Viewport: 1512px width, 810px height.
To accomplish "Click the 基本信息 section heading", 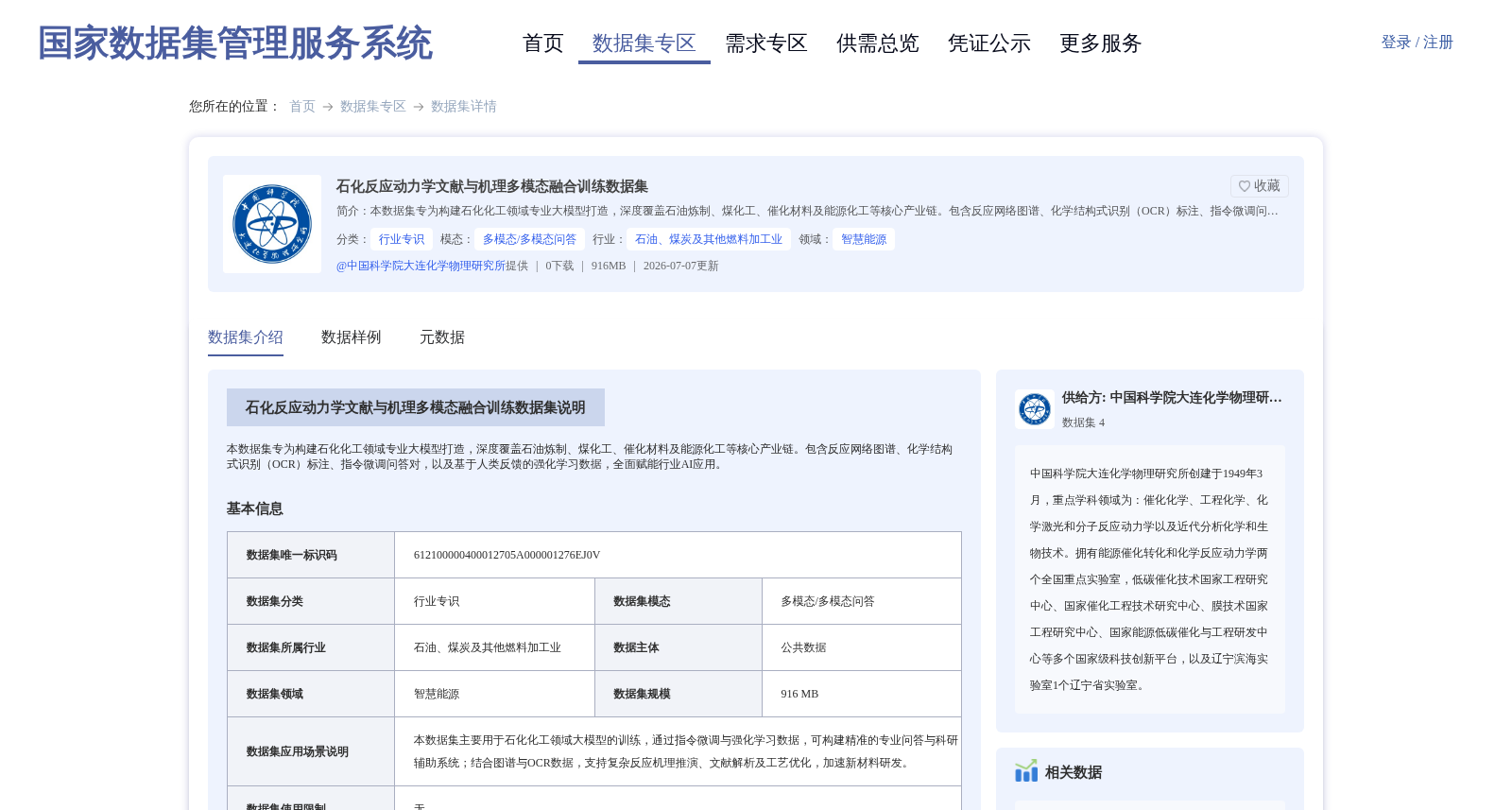I will (x=255, y=508).
